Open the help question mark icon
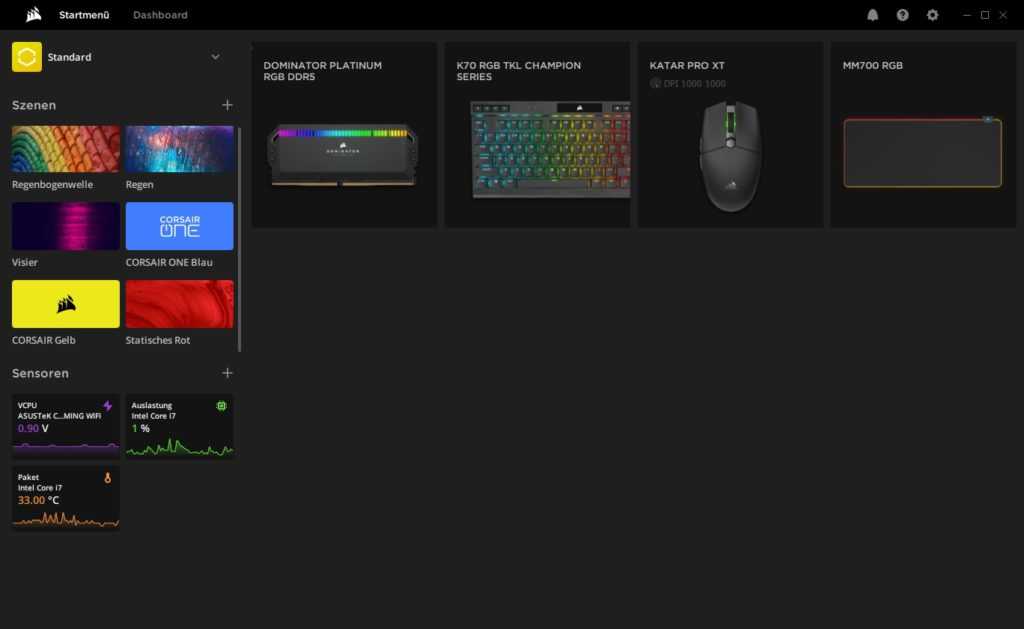This screenshot has width=1024, height=629. coord(903,15)
